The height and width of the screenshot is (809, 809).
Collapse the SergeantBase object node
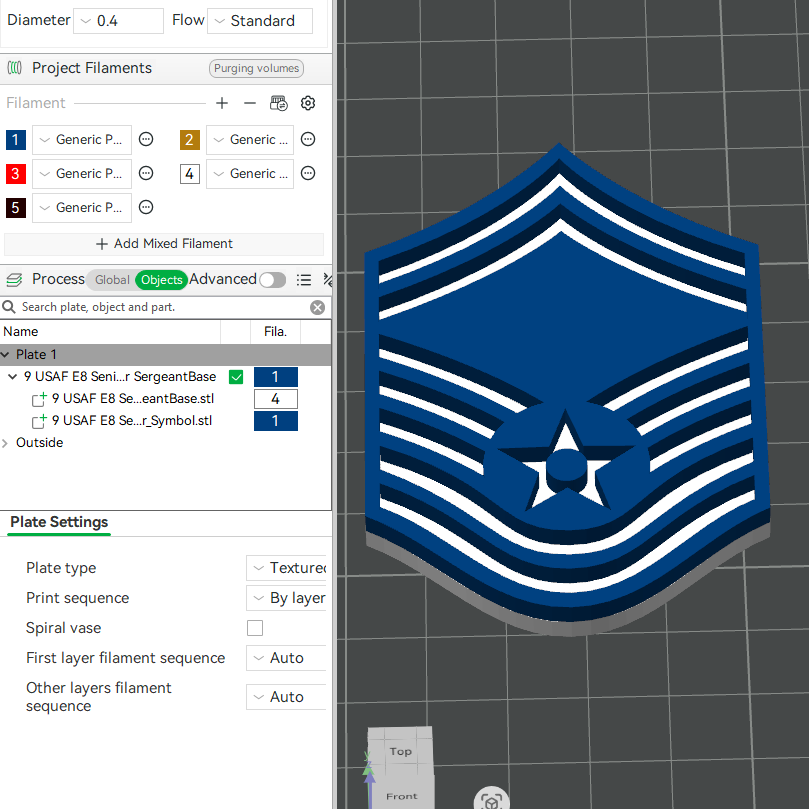point(13,377)
